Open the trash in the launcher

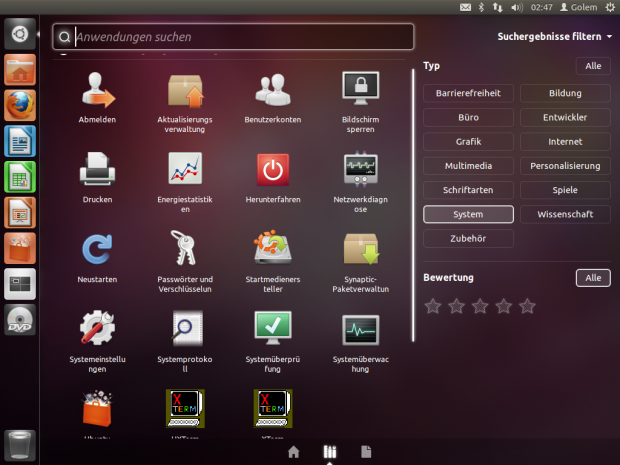pos(20,445)
